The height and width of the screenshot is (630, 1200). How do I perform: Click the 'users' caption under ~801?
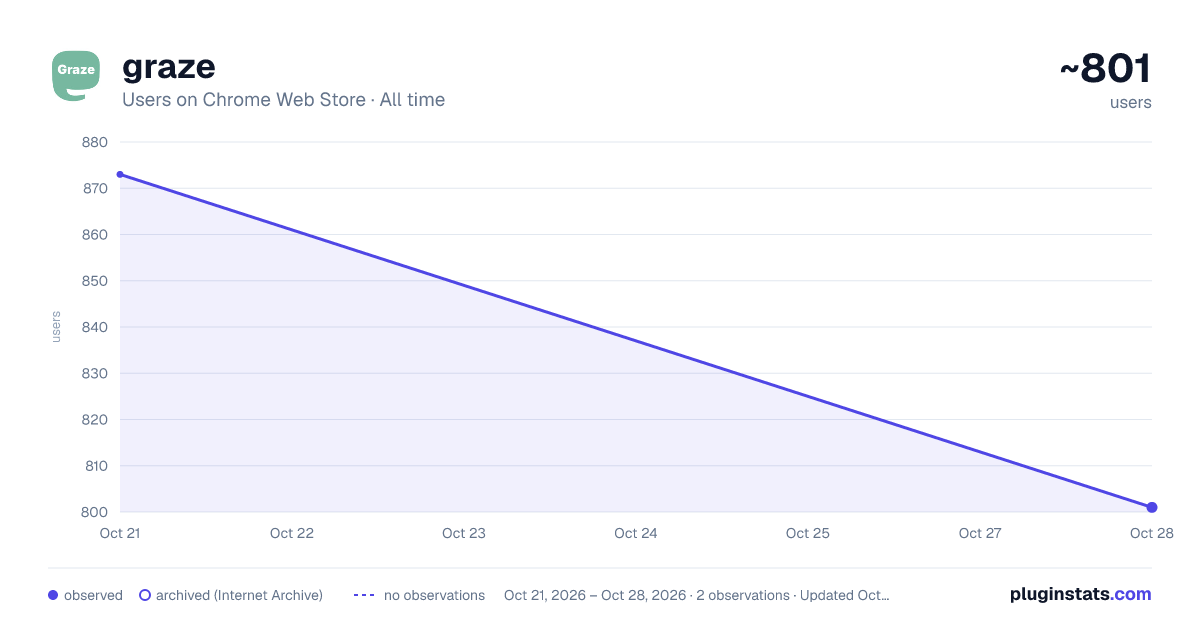(x=1131, y=102)
